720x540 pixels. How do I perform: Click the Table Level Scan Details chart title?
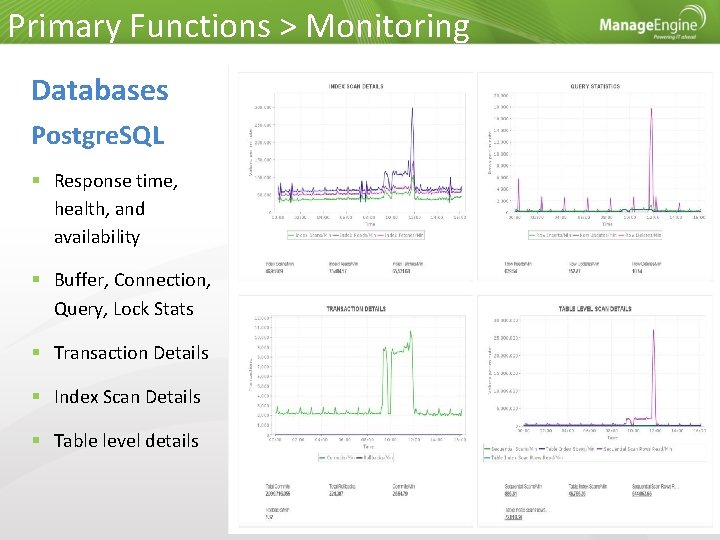pos(595,309)
